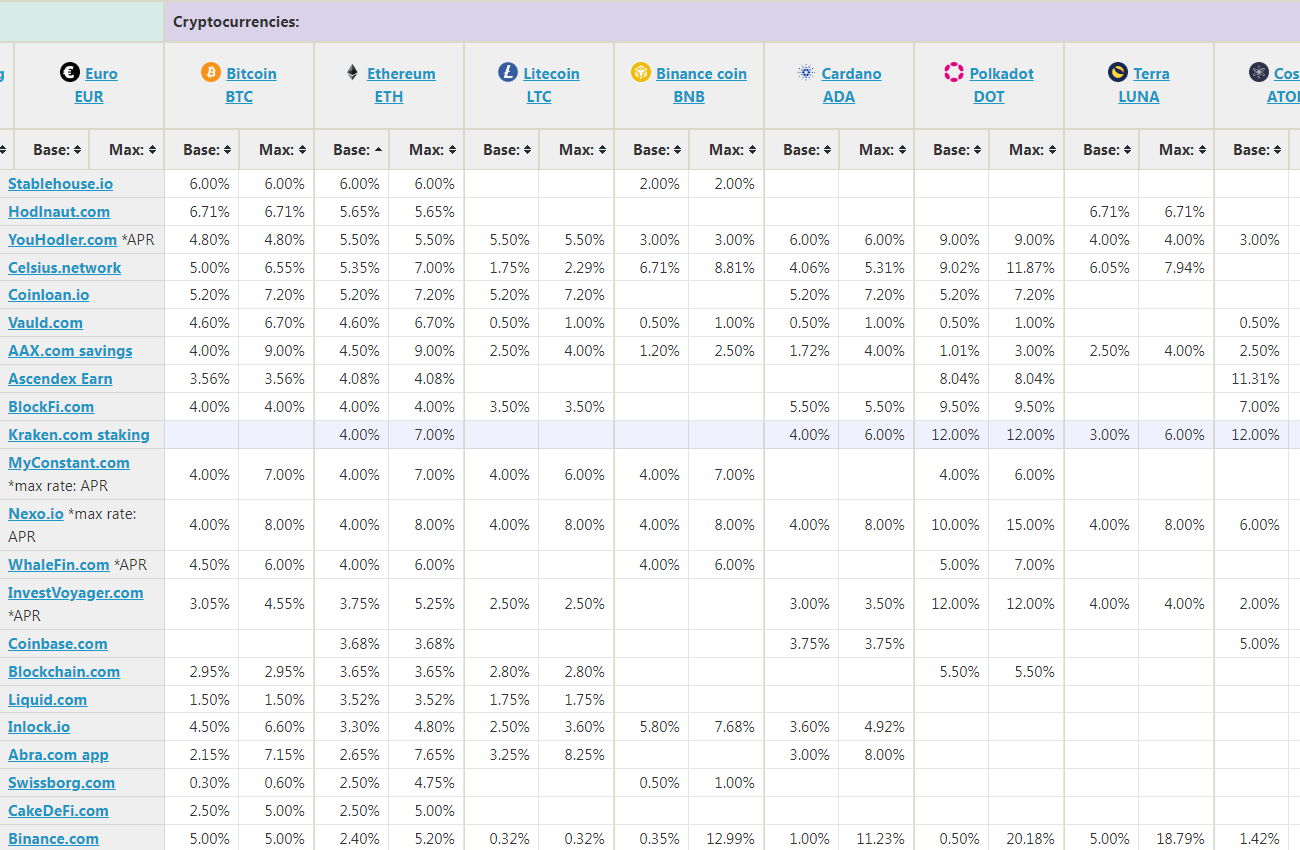Click the Cardano icon
This screenshot has width=1300, height=850.
point(804,73)
